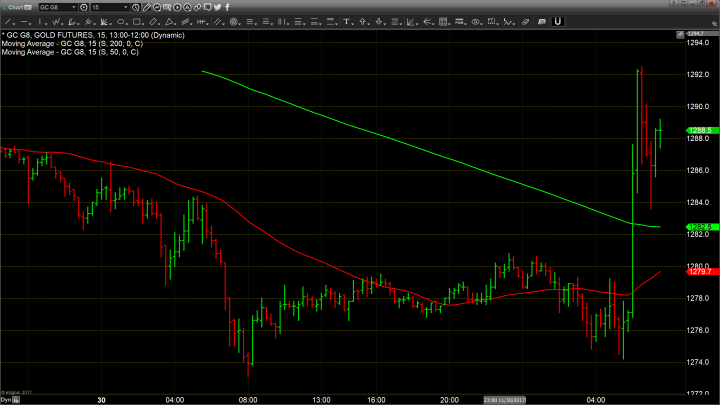Click the Twitter share icon
720x405 pixels.
[217, 7]
